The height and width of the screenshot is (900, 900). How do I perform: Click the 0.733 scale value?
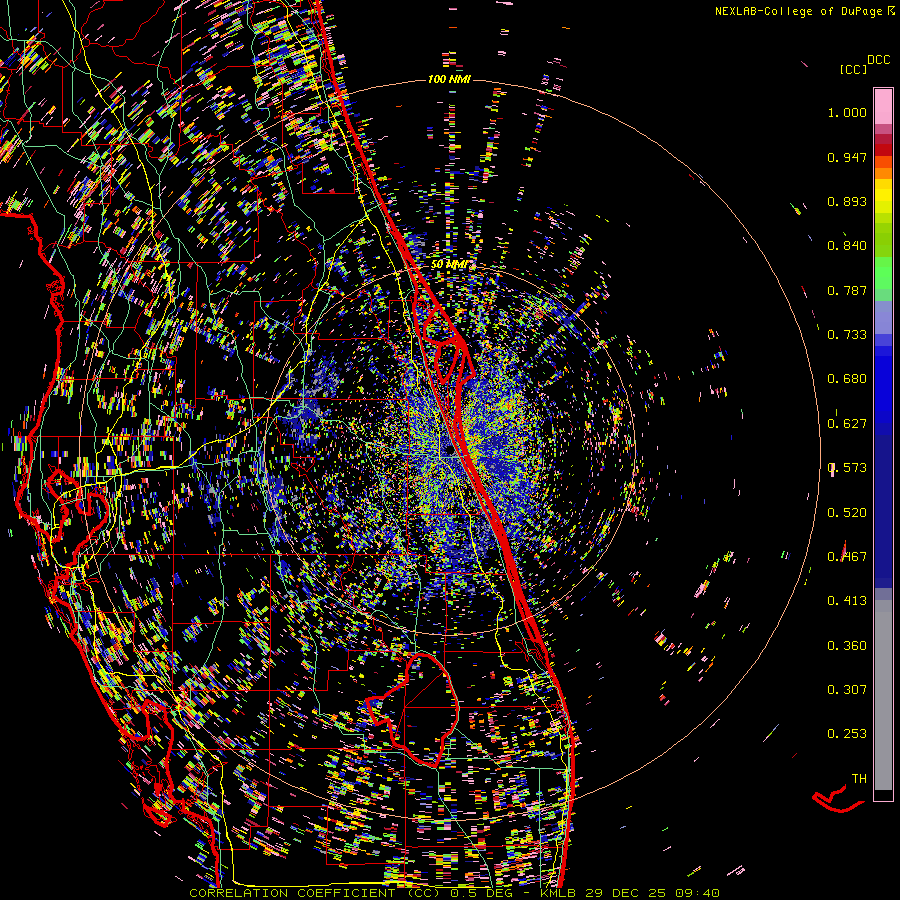847,335
